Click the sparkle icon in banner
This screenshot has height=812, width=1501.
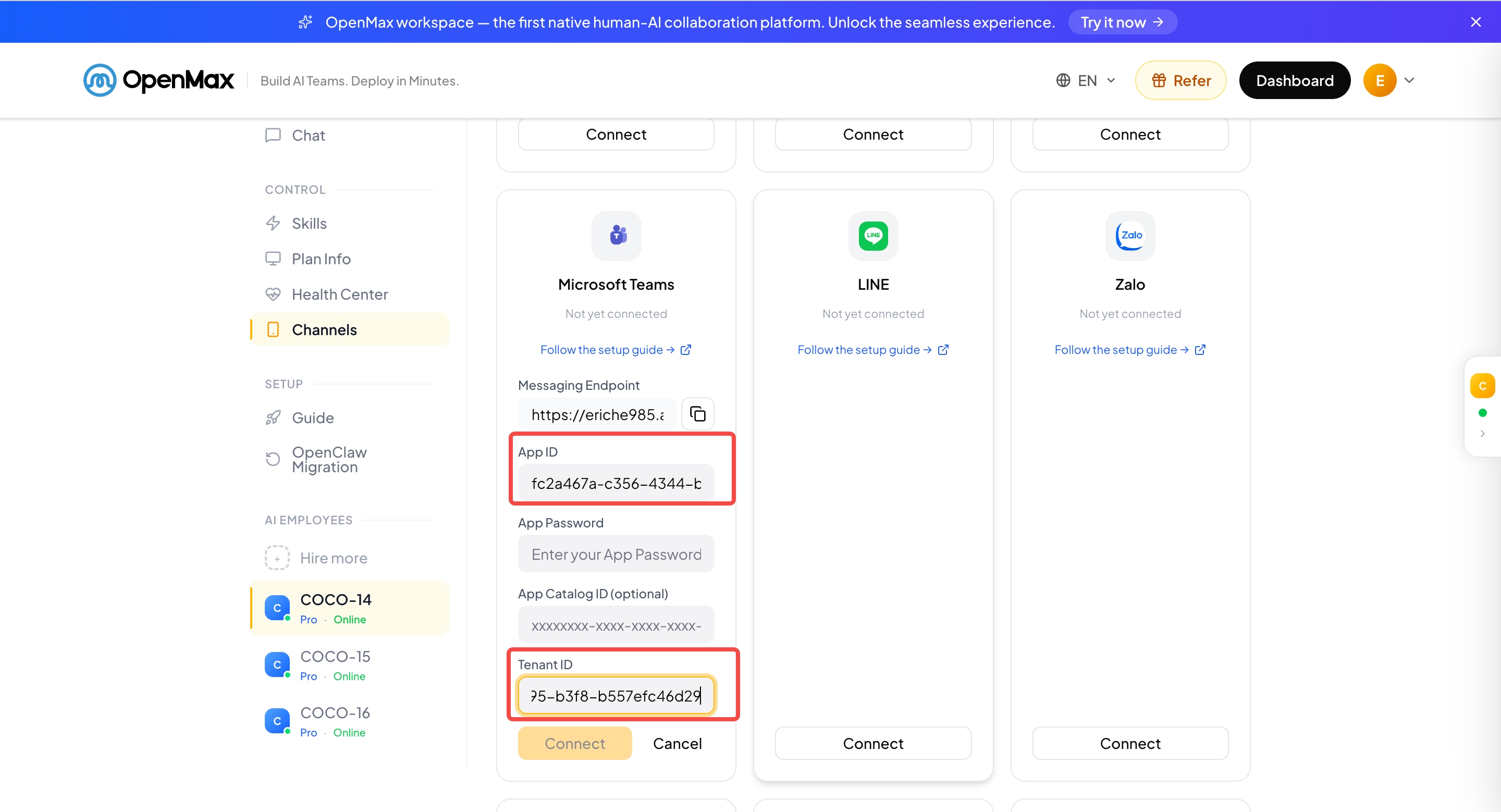[305, 22]
